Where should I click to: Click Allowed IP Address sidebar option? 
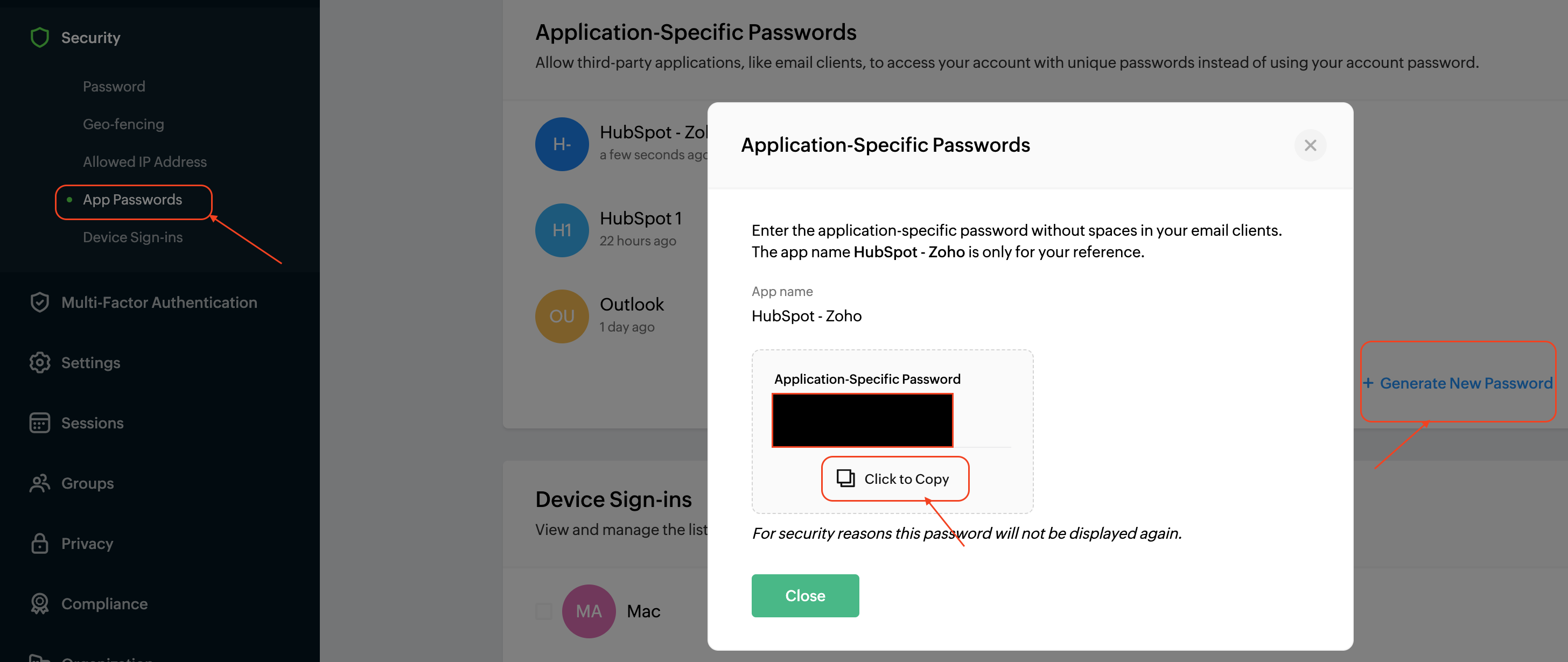pyautogui.click(x=144, y=161)
